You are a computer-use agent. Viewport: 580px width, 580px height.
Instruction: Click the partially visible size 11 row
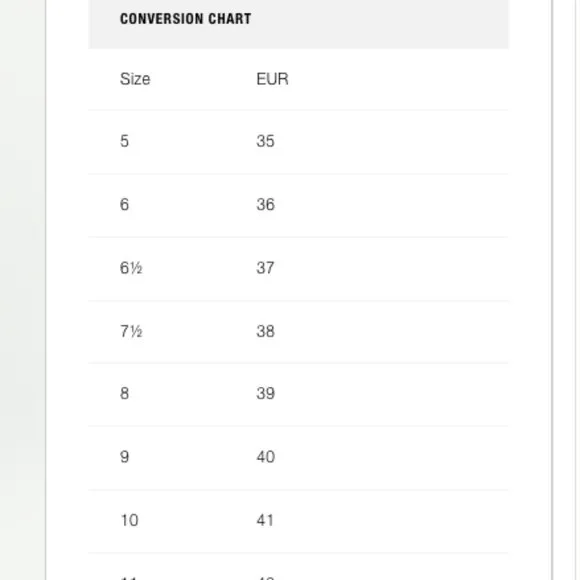click(x=298, y=567)
